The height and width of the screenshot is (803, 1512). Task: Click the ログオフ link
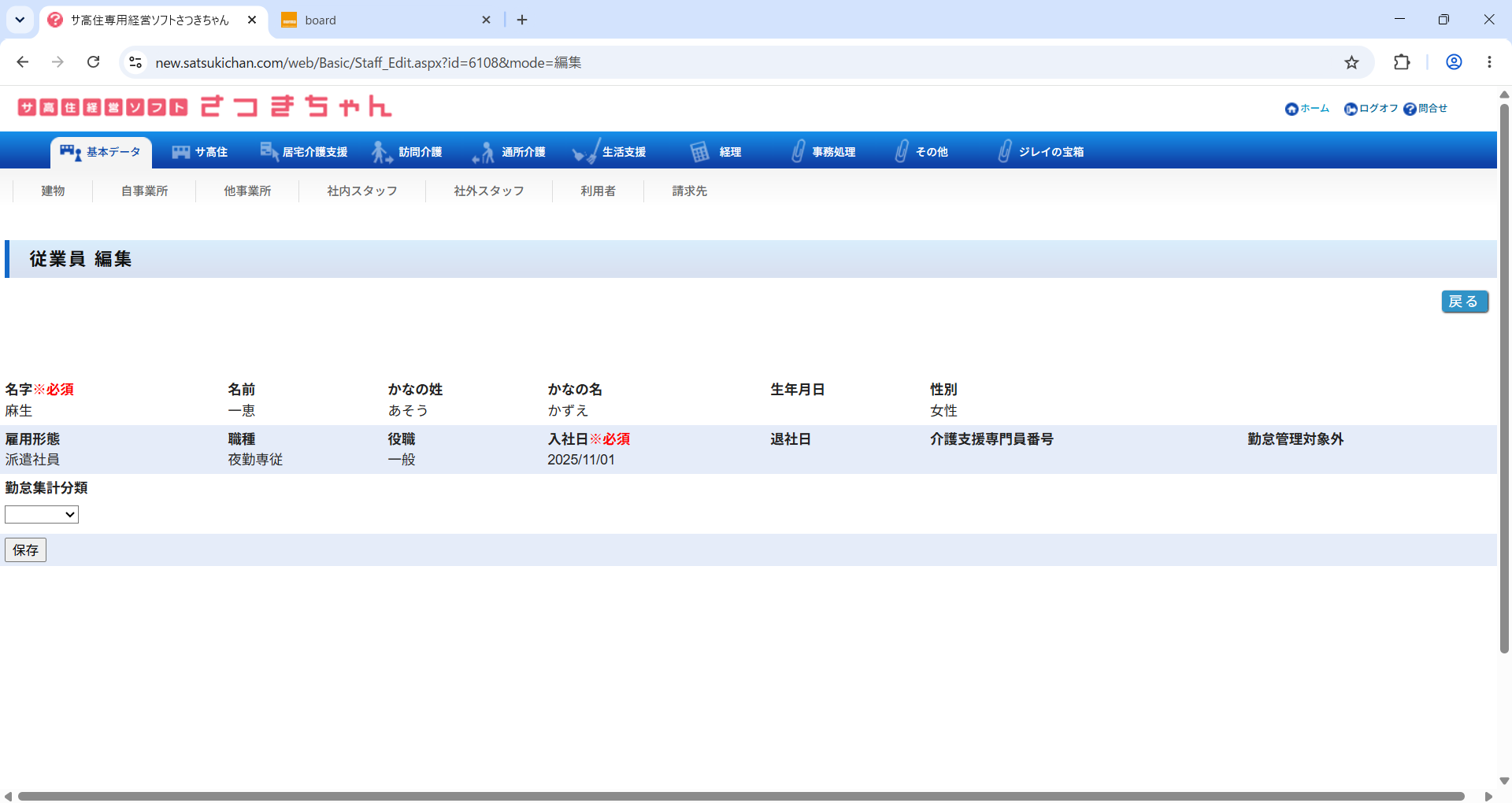point(1378,109)
